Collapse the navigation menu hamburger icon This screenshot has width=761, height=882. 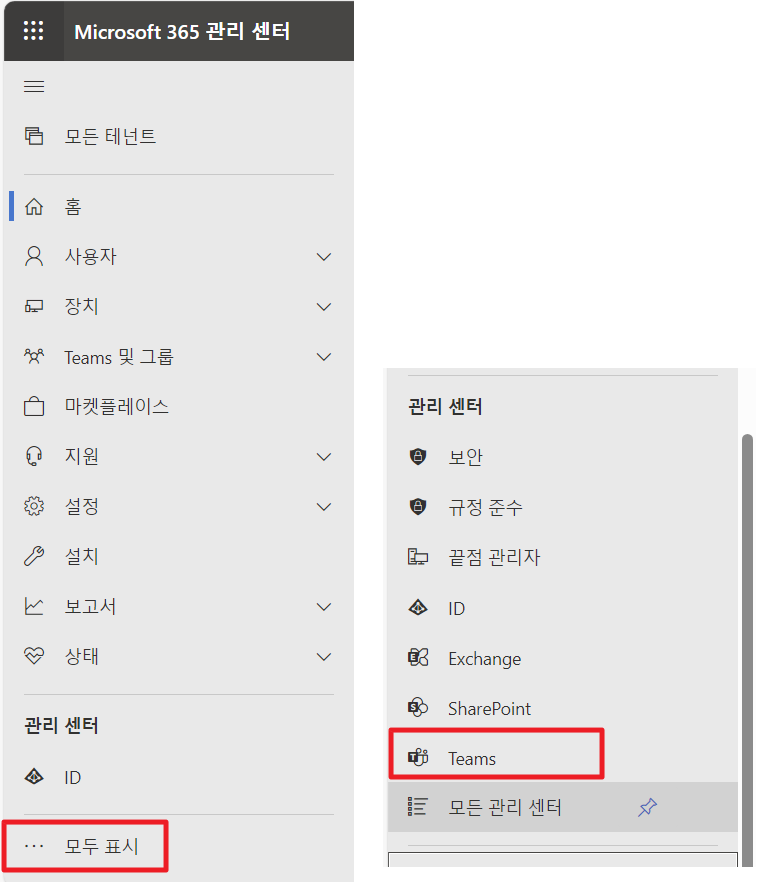pos(34,86)
